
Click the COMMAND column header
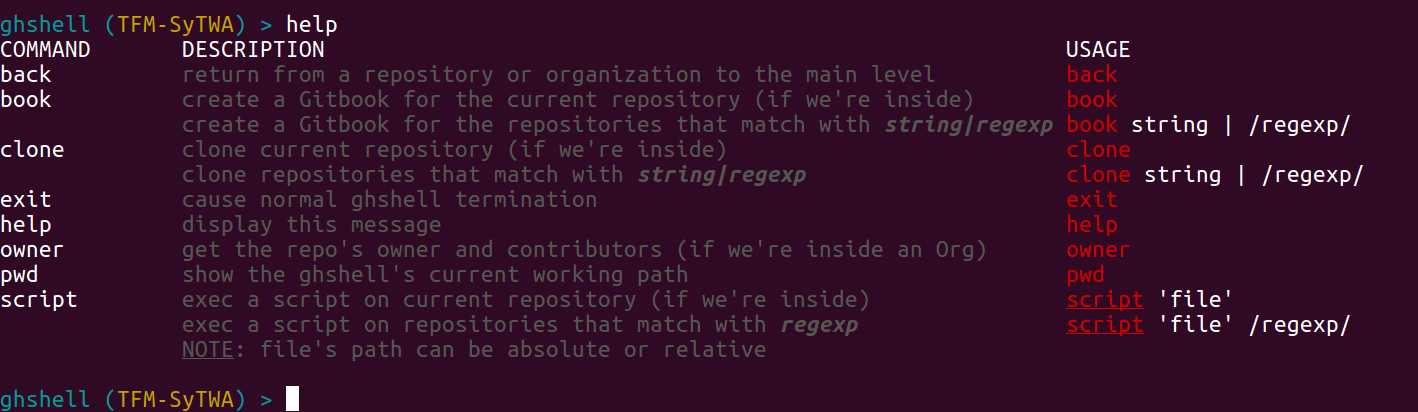pyautogui.click(x=45, y=49)
